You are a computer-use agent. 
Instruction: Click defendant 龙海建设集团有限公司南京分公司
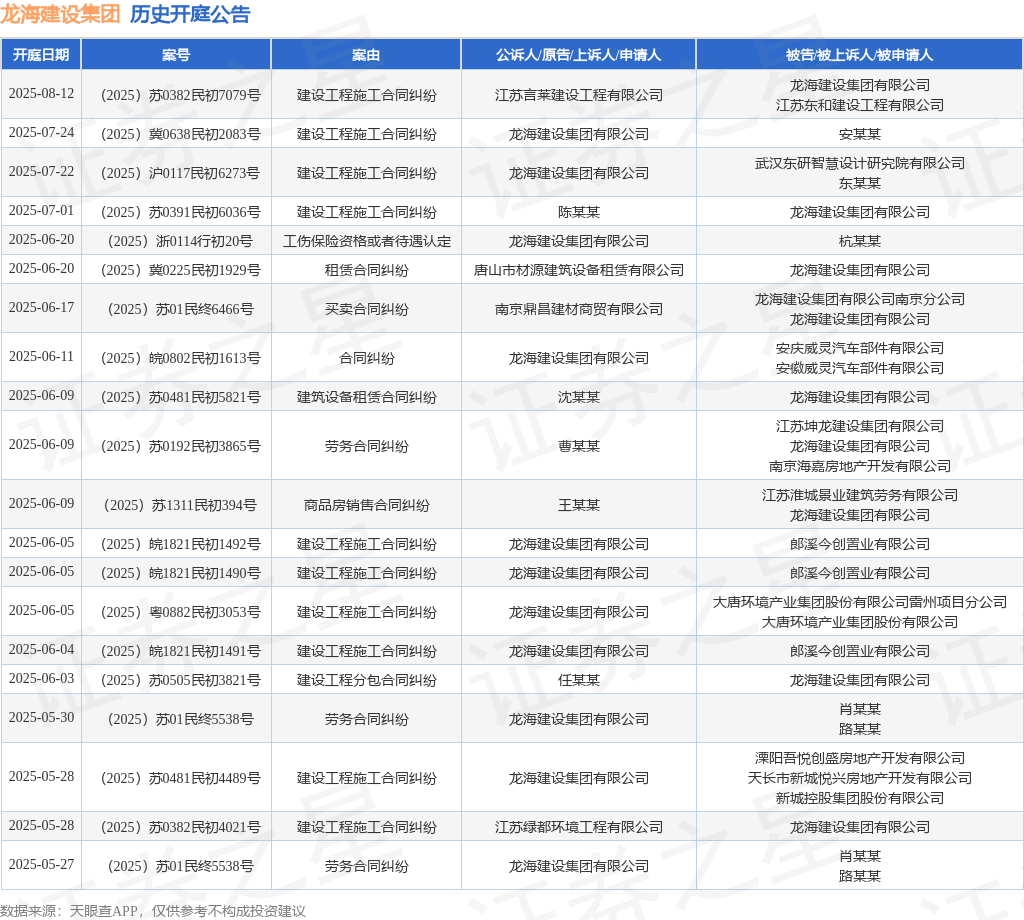859,299
